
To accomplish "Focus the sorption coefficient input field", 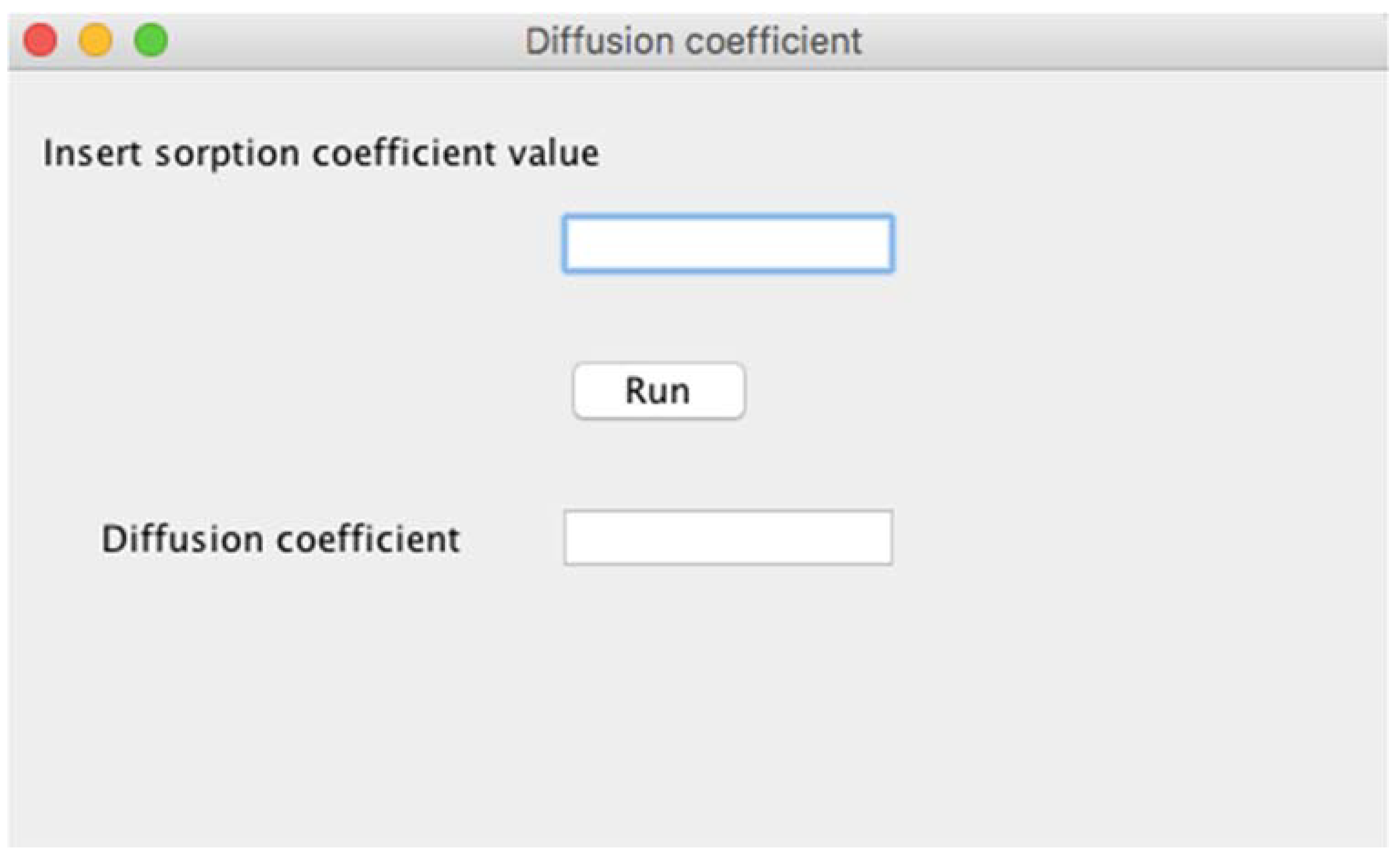I will pyautogui.click(x=728, y=244).
